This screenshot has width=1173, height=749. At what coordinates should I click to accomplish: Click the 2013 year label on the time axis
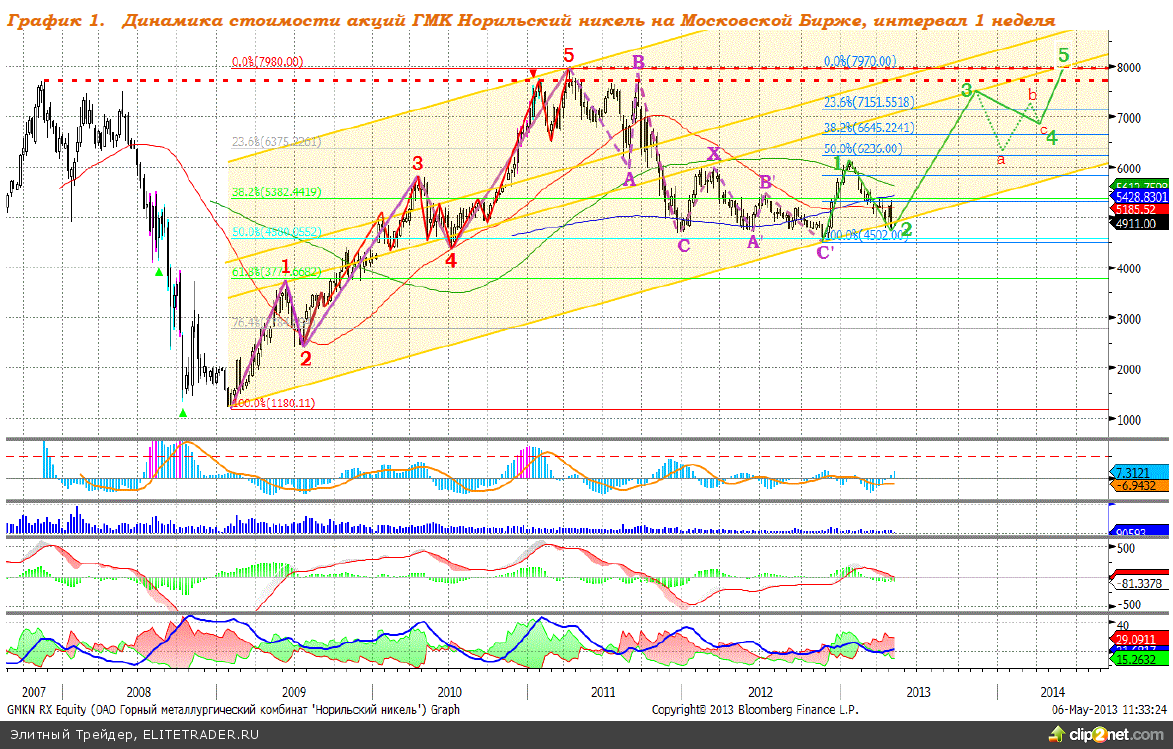coord(917,691)
